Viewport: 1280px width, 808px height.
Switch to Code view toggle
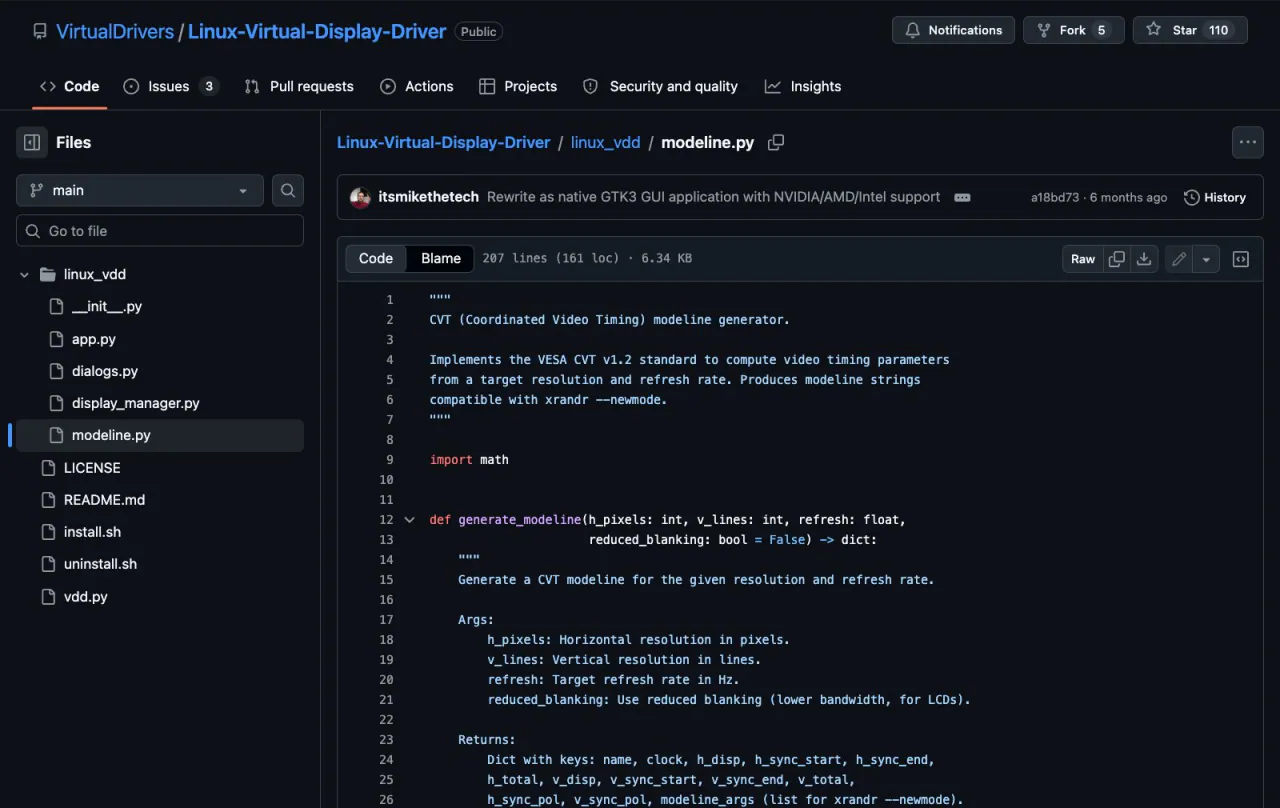[x=376, y=258]
